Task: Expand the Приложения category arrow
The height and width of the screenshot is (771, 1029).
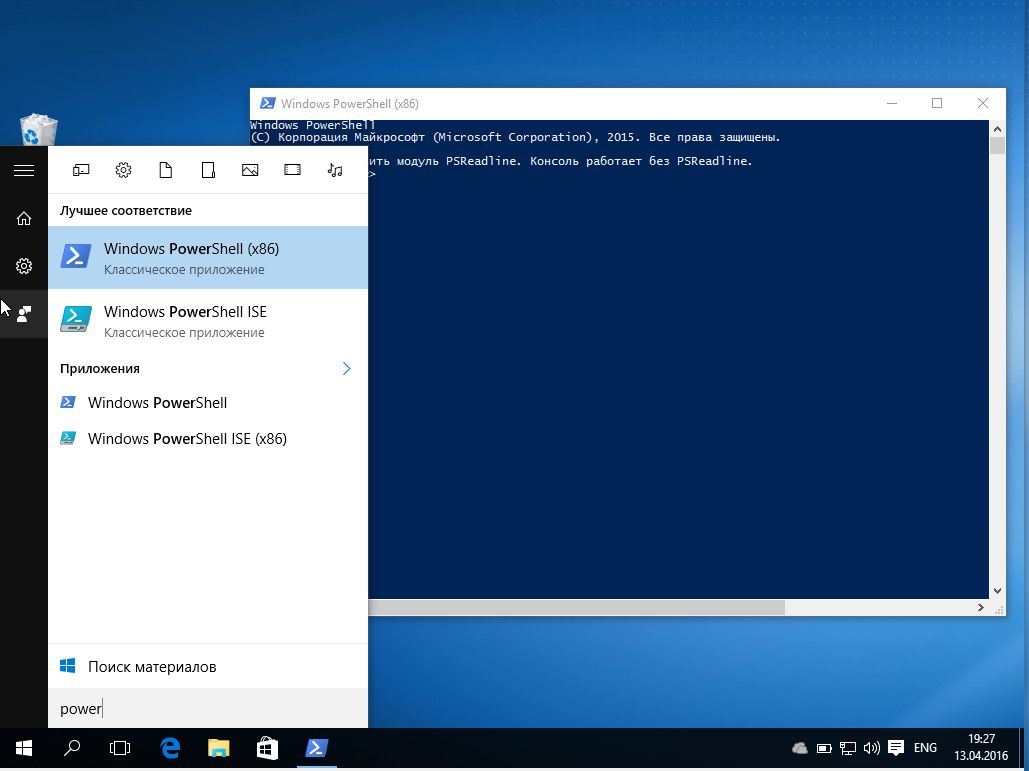Action: (x=346, y=369)
